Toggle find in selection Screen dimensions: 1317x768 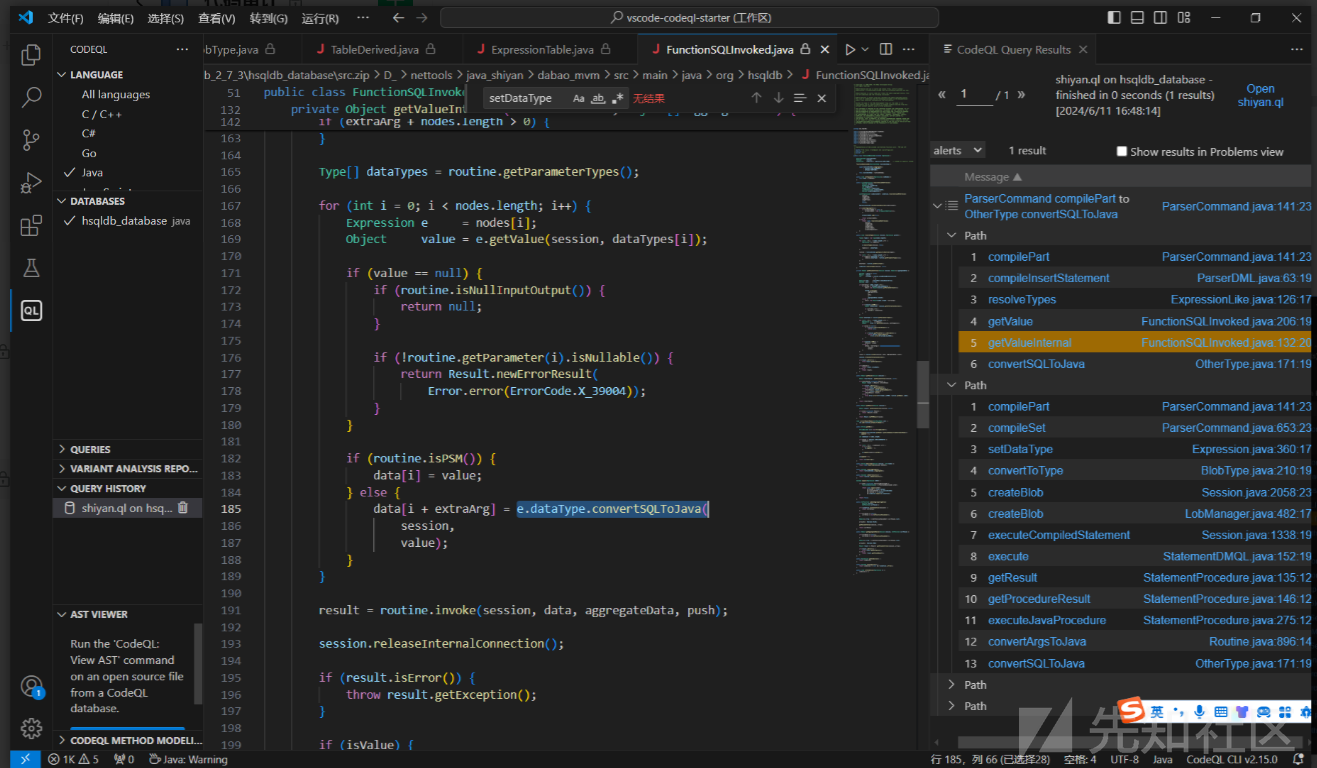tap(800, 98)
